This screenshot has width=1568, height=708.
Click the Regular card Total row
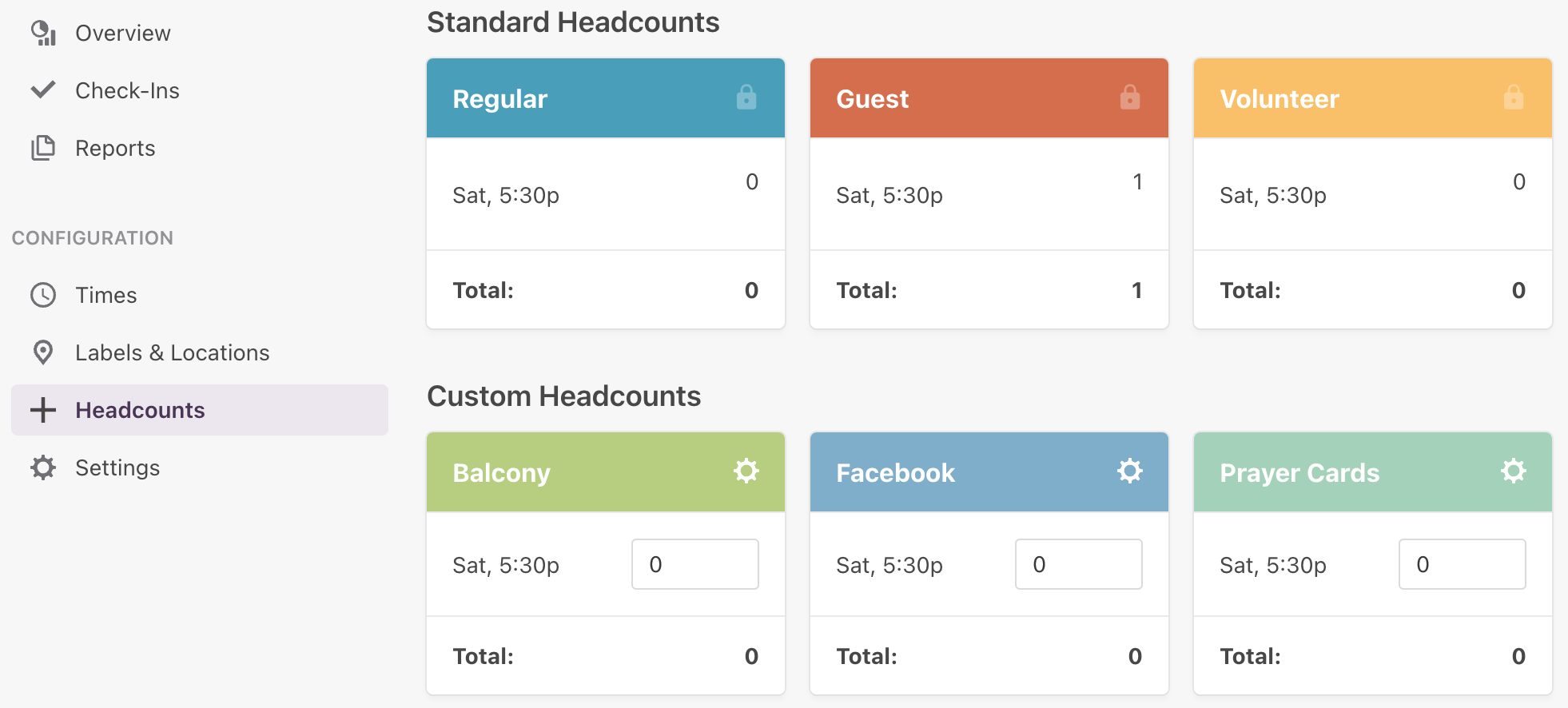click(x=606, y=290)
